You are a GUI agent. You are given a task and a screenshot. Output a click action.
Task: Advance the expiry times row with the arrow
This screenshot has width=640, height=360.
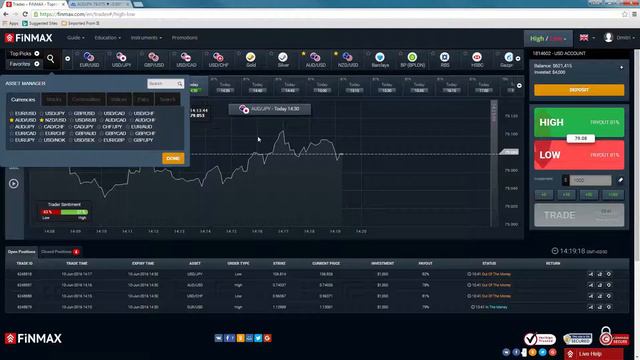519,86
